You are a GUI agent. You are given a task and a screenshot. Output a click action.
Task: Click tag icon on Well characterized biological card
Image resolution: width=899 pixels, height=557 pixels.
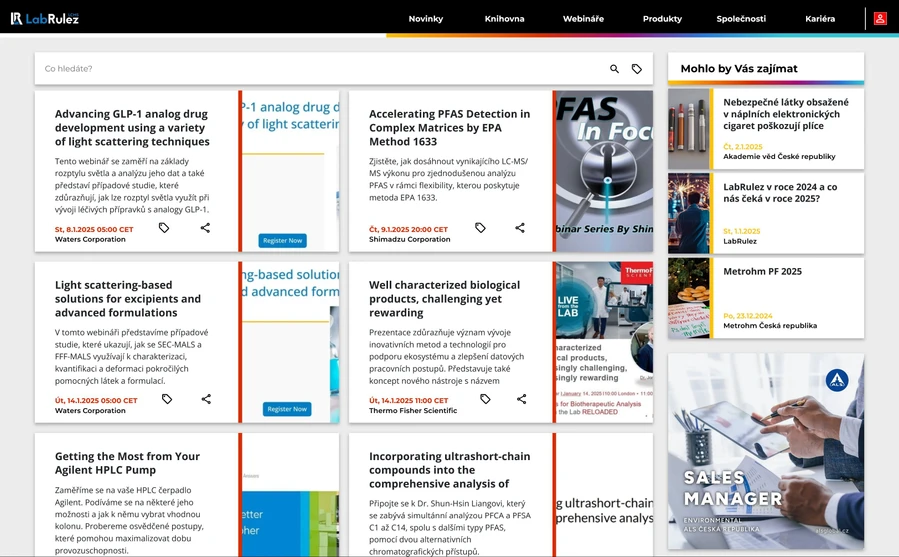click(x=485, y=399)
